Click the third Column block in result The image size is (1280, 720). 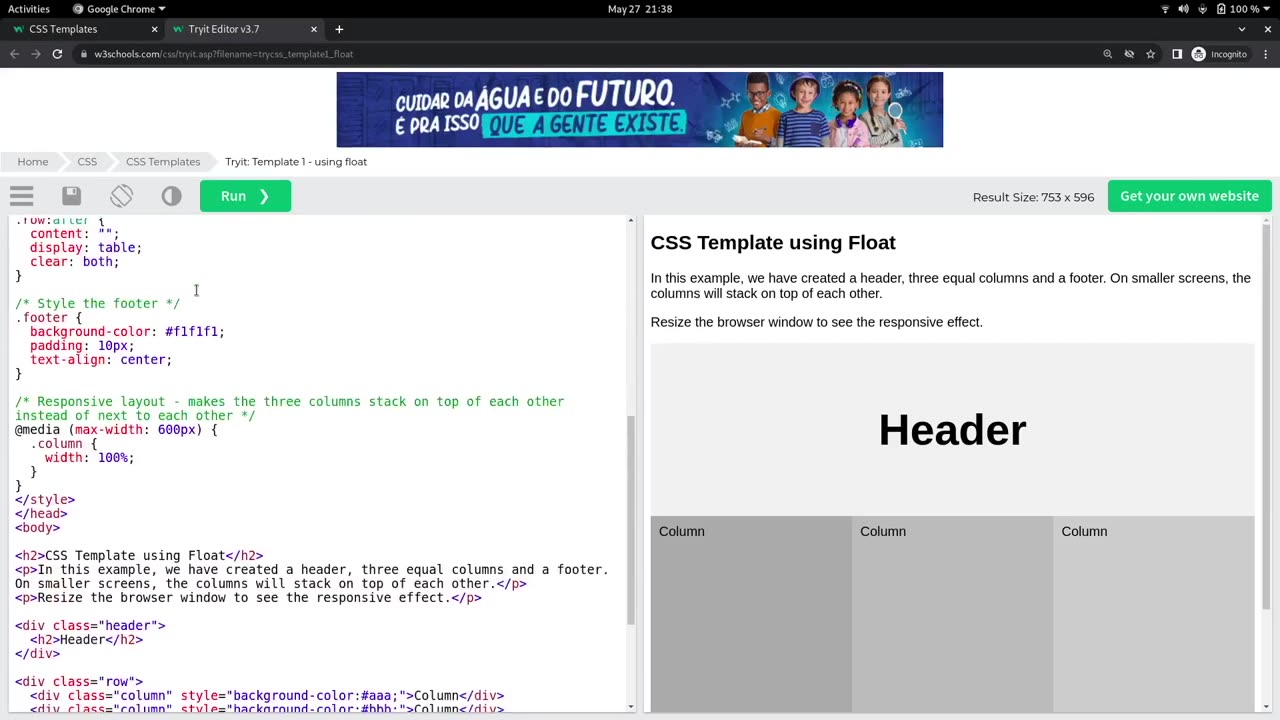pyautogui.click(x=1153, y=614)
